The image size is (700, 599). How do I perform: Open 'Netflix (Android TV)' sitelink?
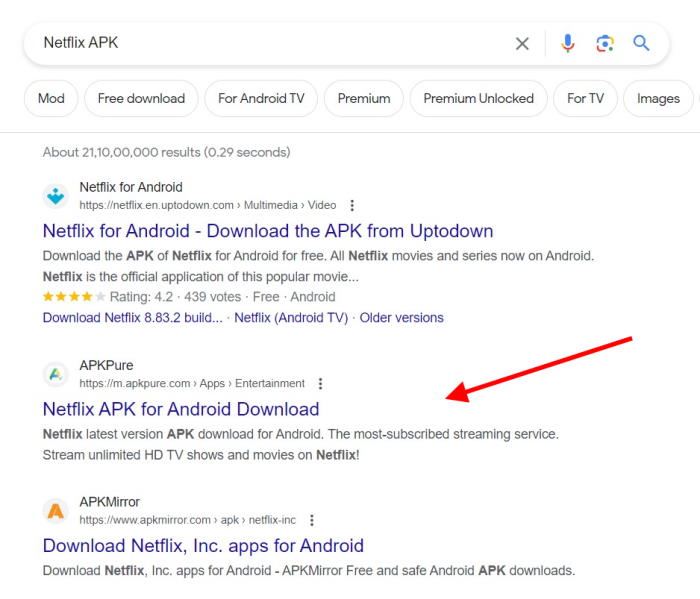pyautogui.click(x=291, y=318)
